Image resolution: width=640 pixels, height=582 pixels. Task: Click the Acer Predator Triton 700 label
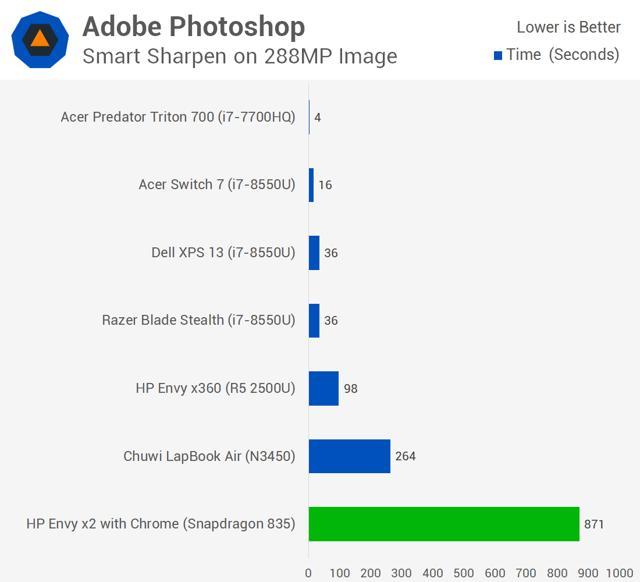click(178, 117)
